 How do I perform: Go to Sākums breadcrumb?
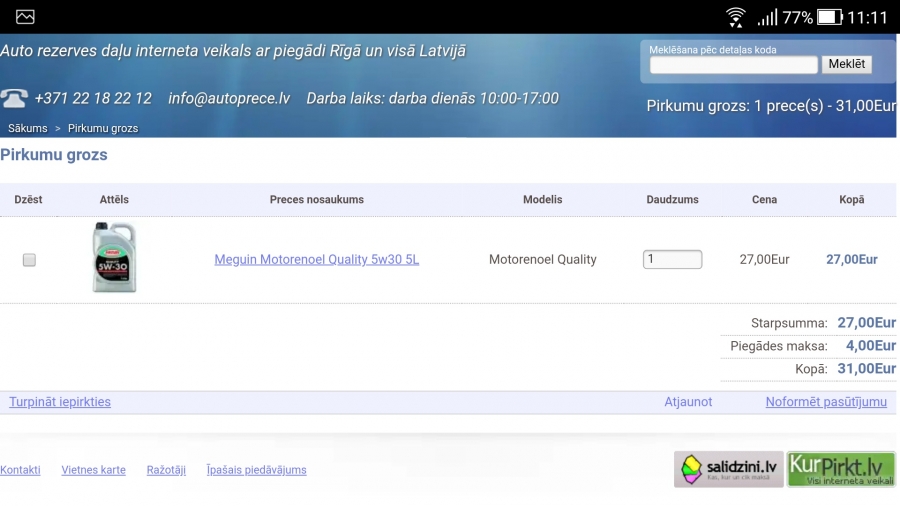28,129
